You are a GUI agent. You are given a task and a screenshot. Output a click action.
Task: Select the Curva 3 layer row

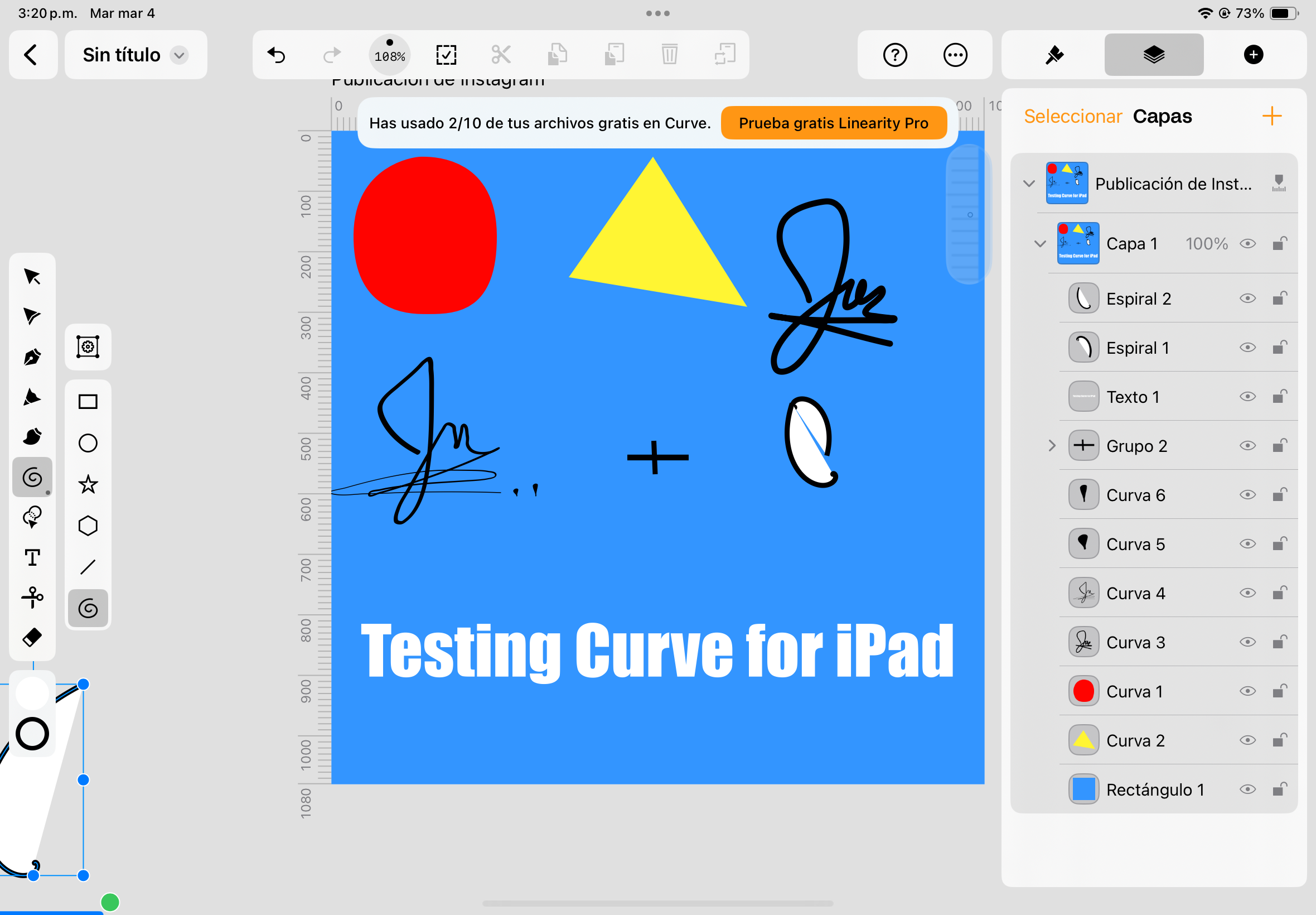click(x=1178, y=642)
